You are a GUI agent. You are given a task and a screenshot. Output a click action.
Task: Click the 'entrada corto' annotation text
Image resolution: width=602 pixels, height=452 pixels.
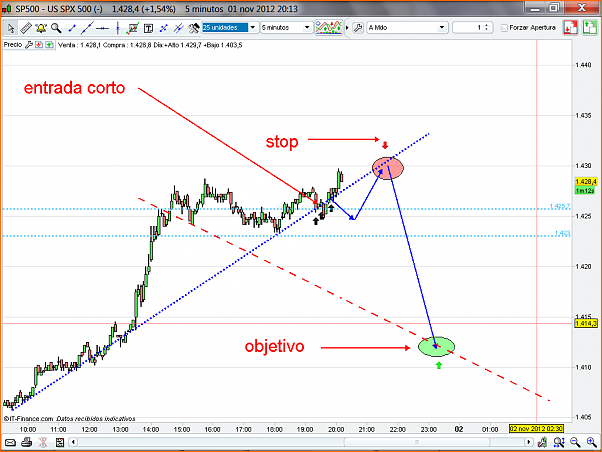[x=74, y=88]
